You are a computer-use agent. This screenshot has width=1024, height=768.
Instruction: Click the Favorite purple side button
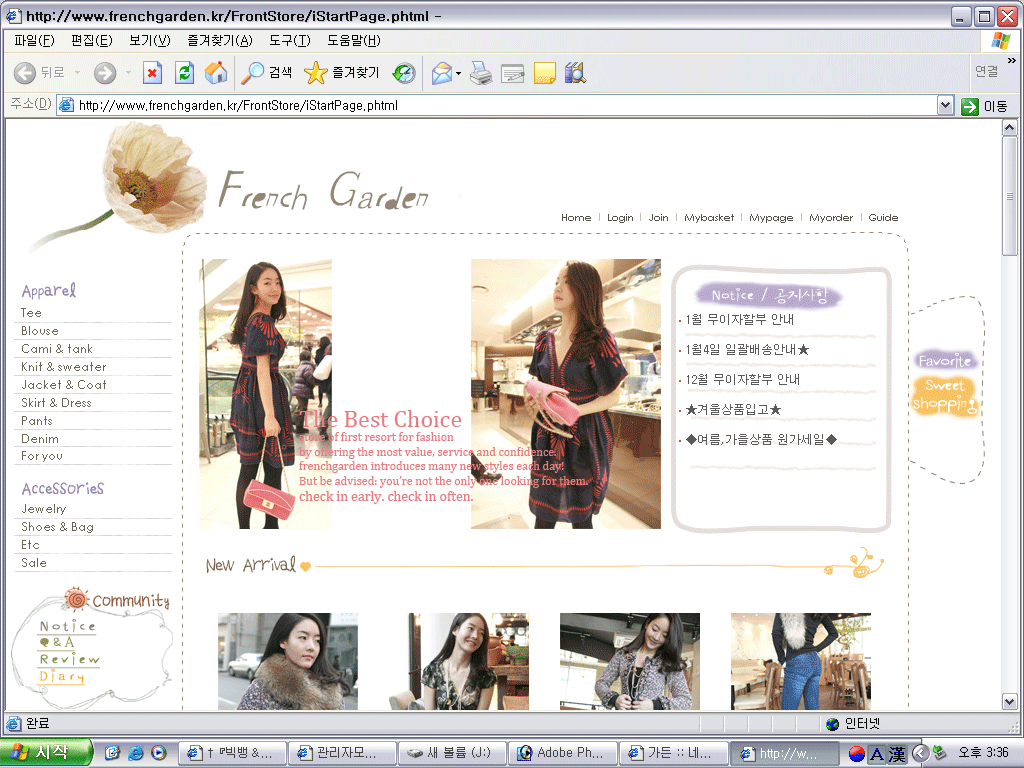945,360
